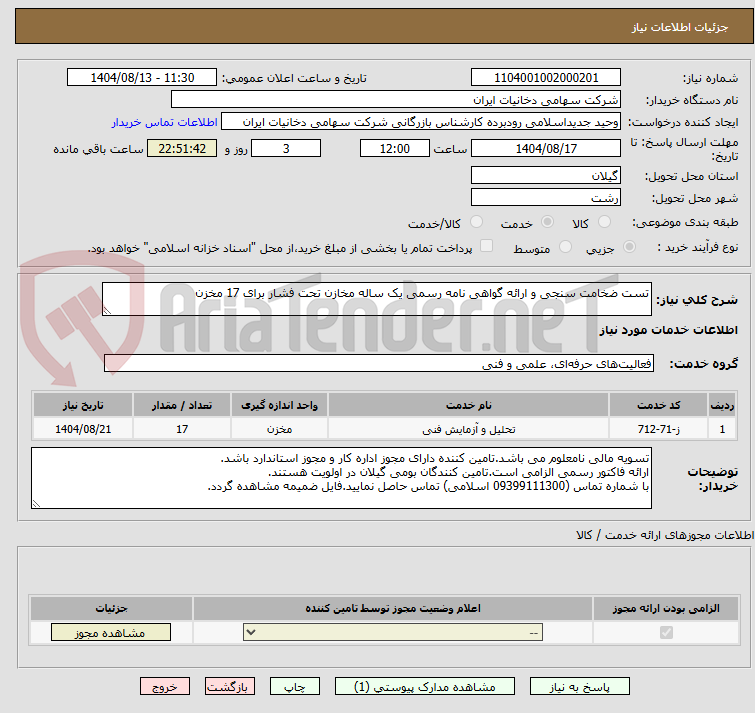Click the 'پاسخ به نیاز' button
The width and height of the screenshot is (755, 713).
click(580, 687)
